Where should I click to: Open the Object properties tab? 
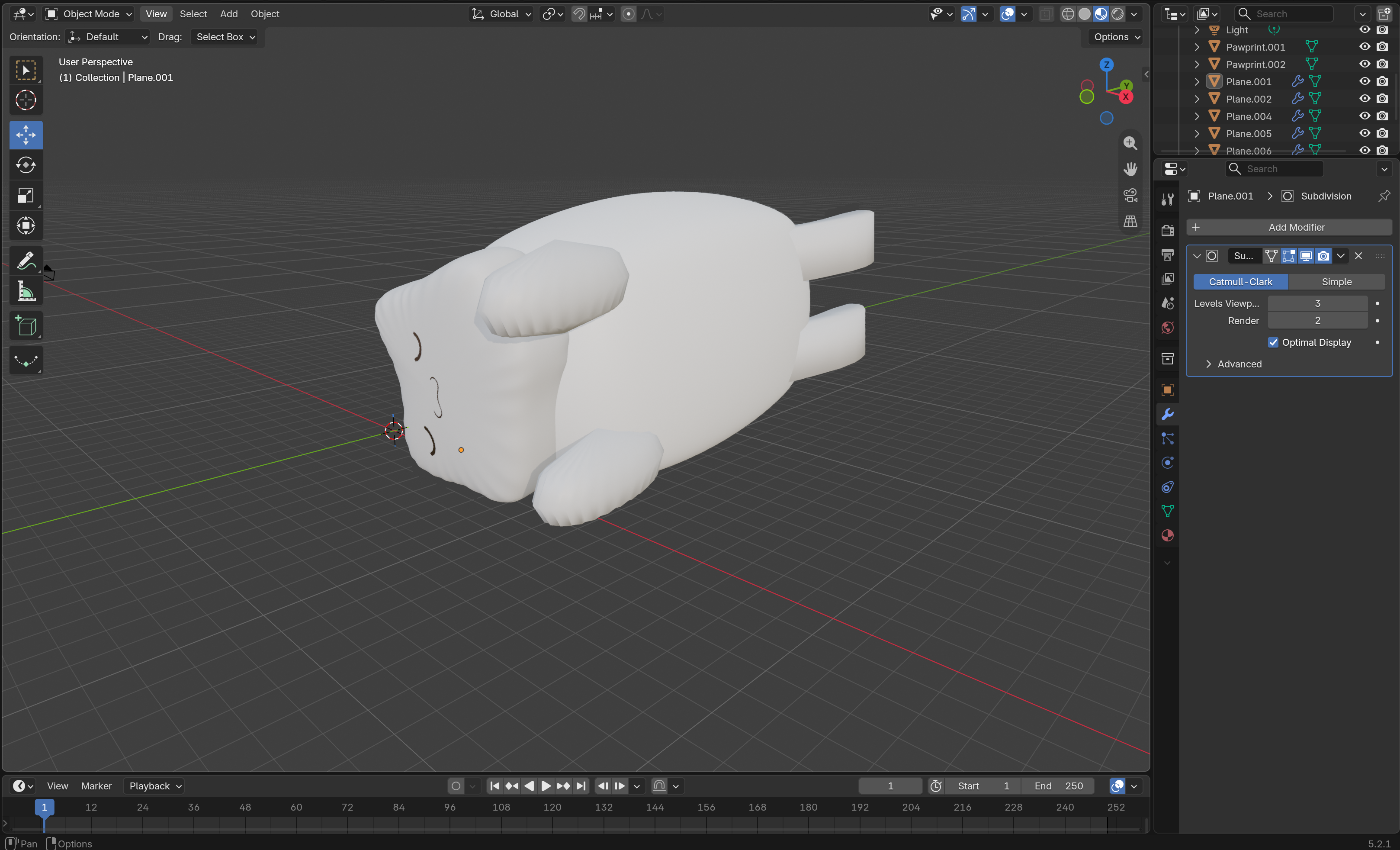(1168, 390)
